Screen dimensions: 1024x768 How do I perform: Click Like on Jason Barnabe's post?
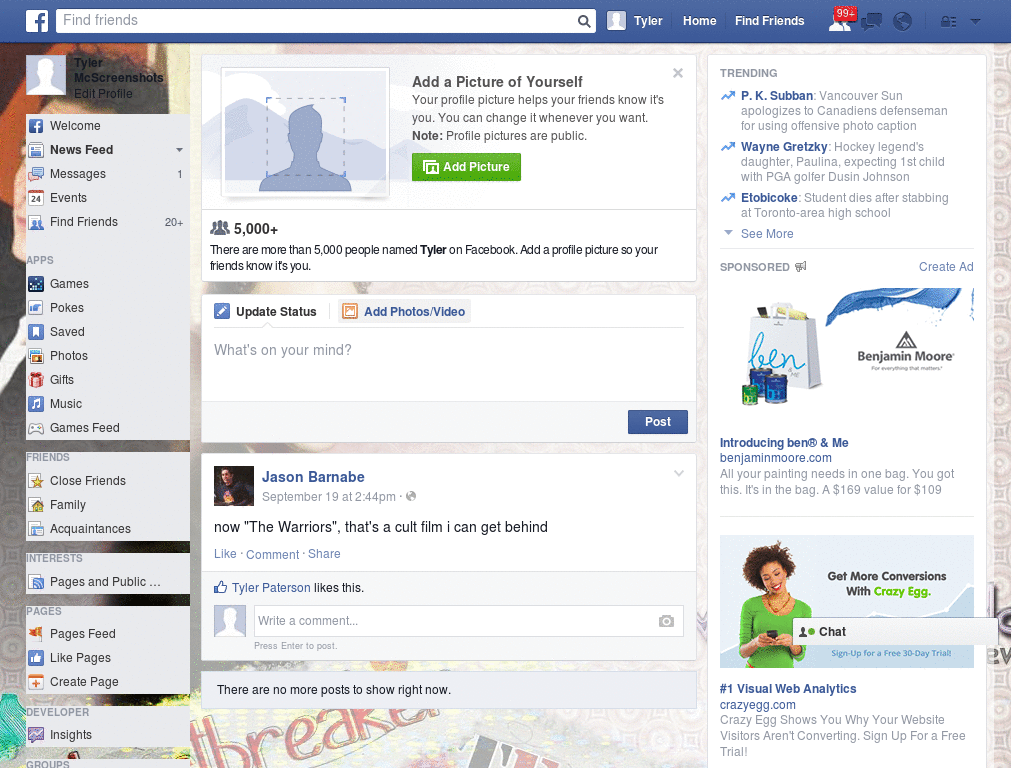pos(225,554)
